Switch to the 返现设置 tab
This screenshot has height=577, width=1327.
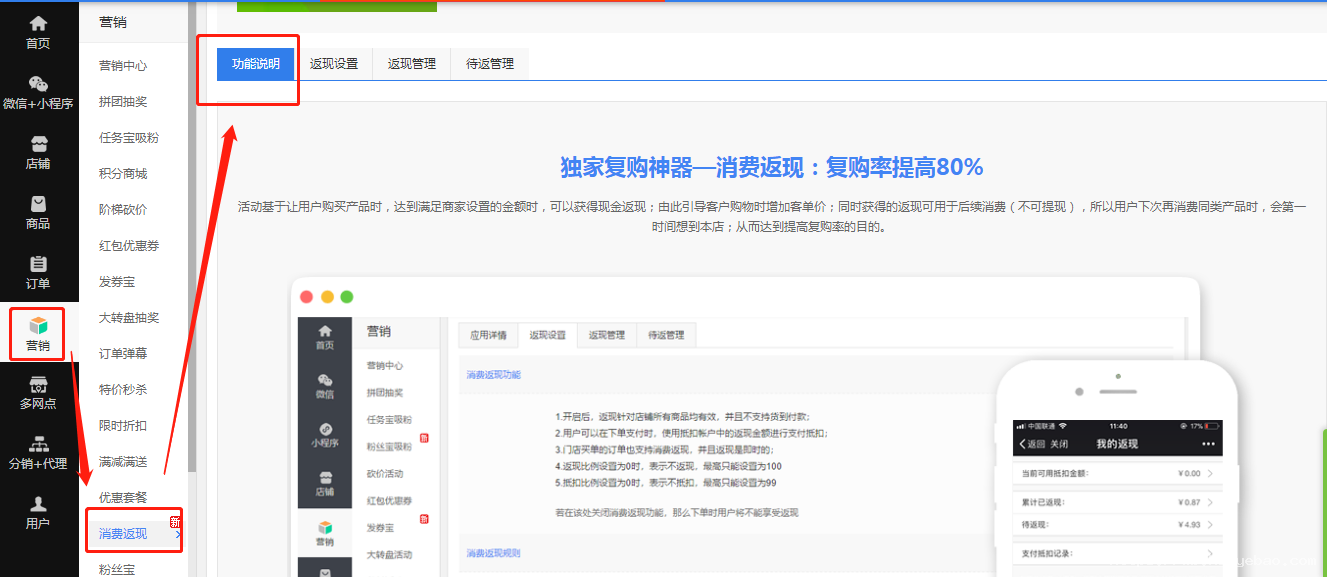point(333,64)
